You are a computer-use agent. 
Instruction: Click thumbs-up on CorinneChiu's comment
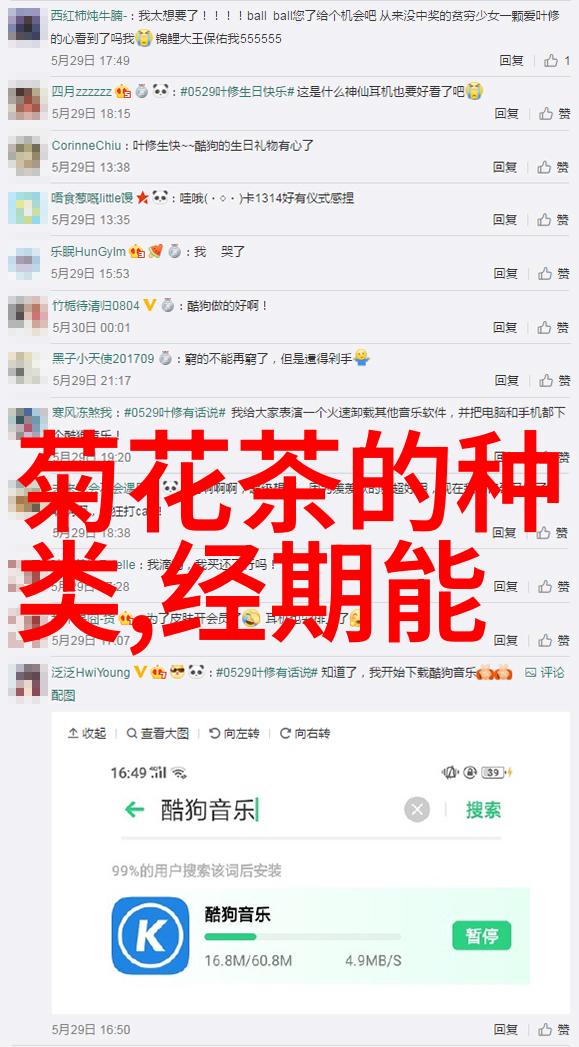point(554,166)
